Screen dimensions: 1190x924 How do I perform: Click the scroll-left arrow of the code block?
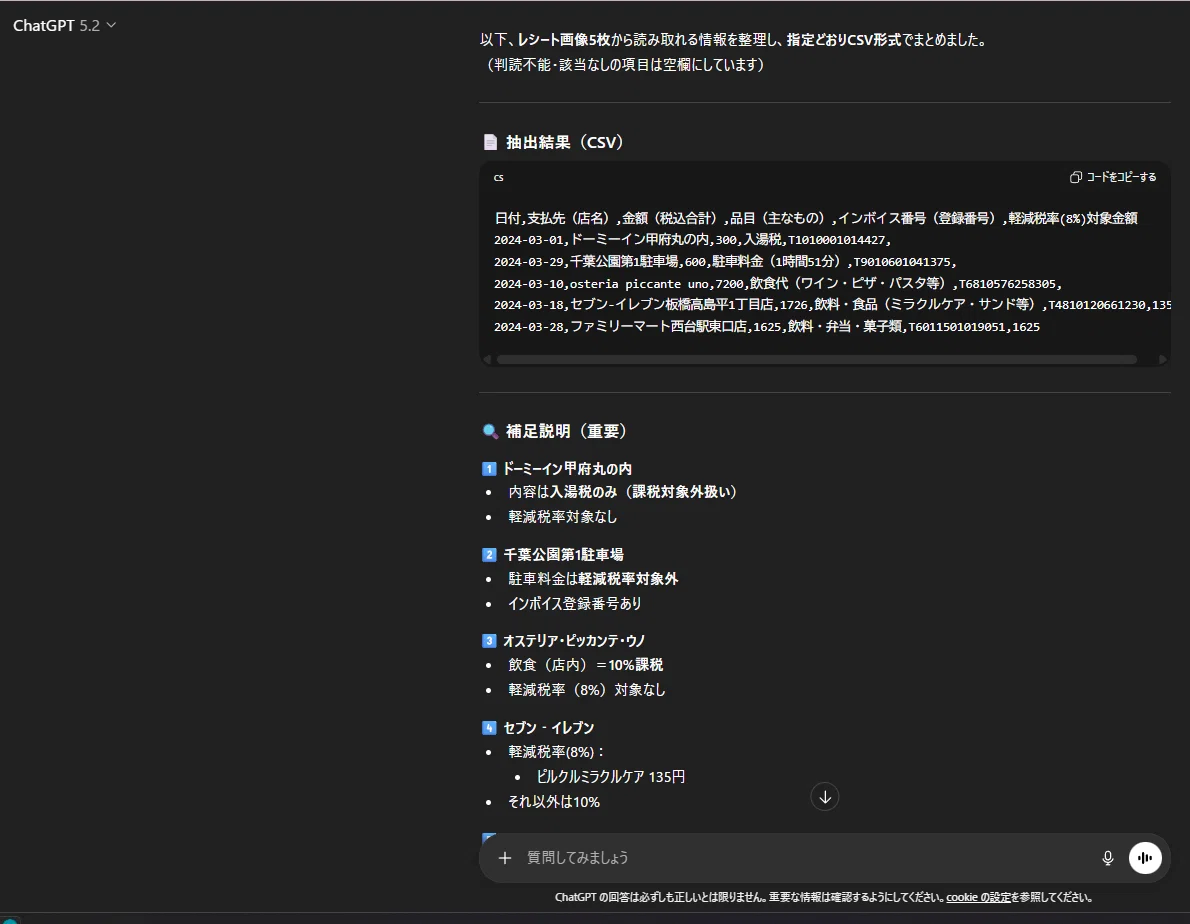(487, 360)
